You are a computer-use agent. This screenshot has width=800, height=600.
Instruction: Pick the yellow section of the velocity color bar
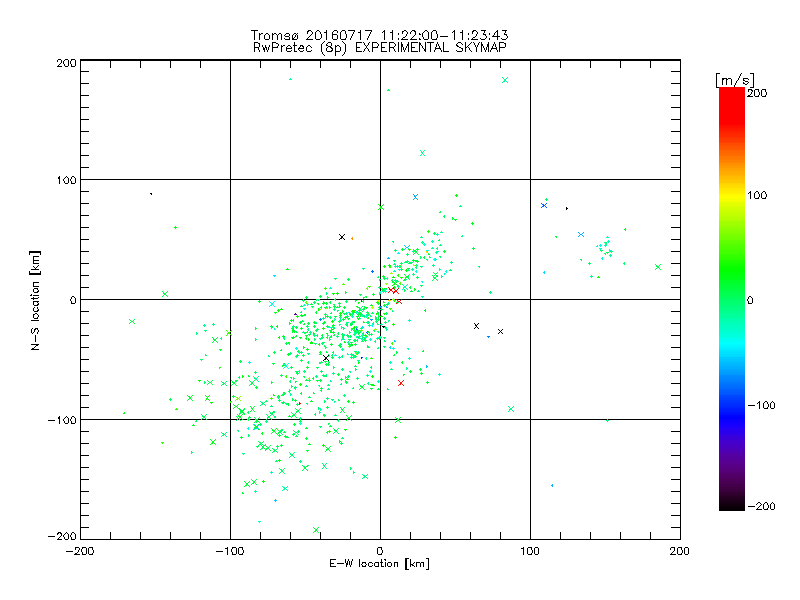tap(732, 195)
